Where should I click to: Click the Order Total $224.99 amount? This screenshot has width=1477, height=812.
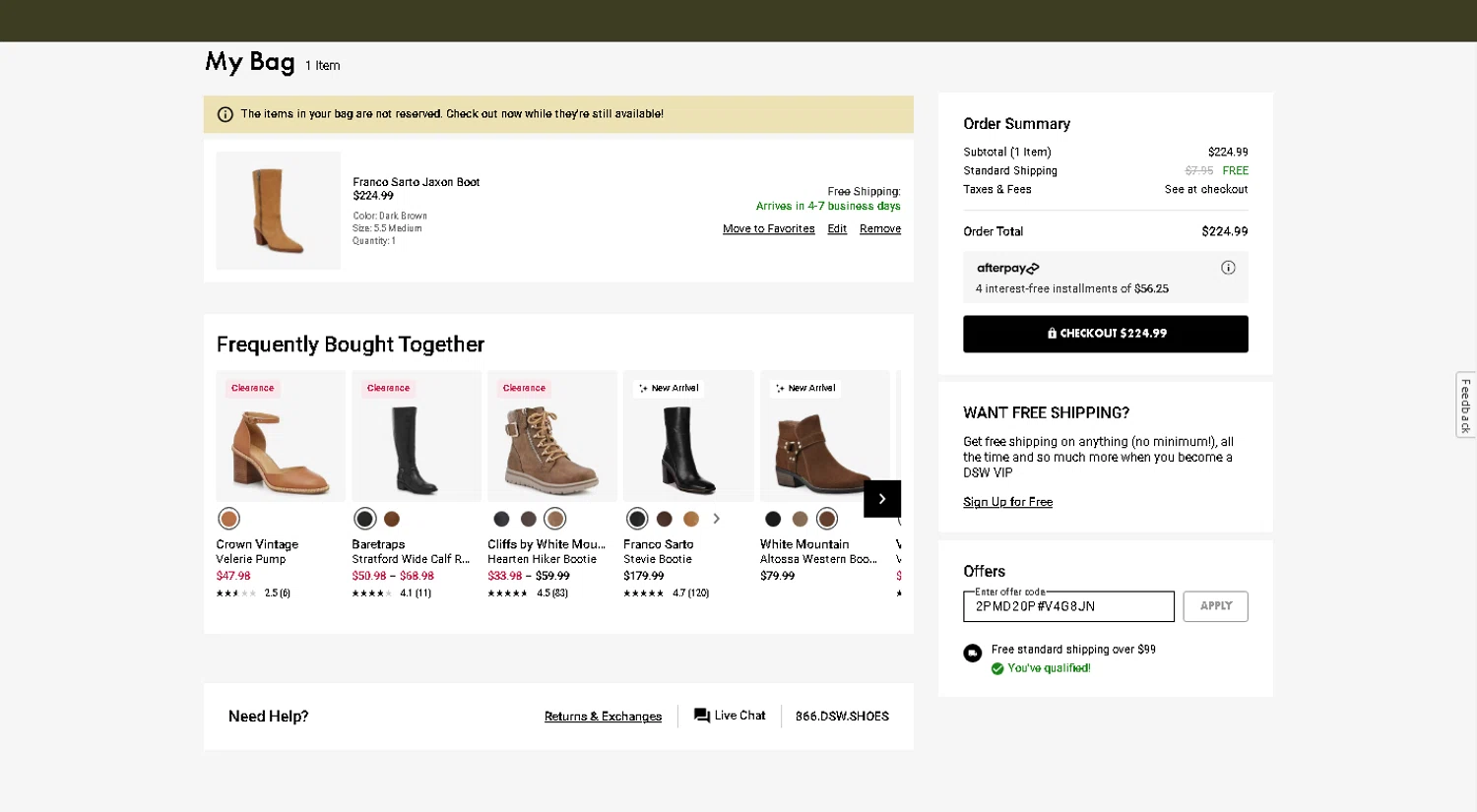coord(1225,231)
